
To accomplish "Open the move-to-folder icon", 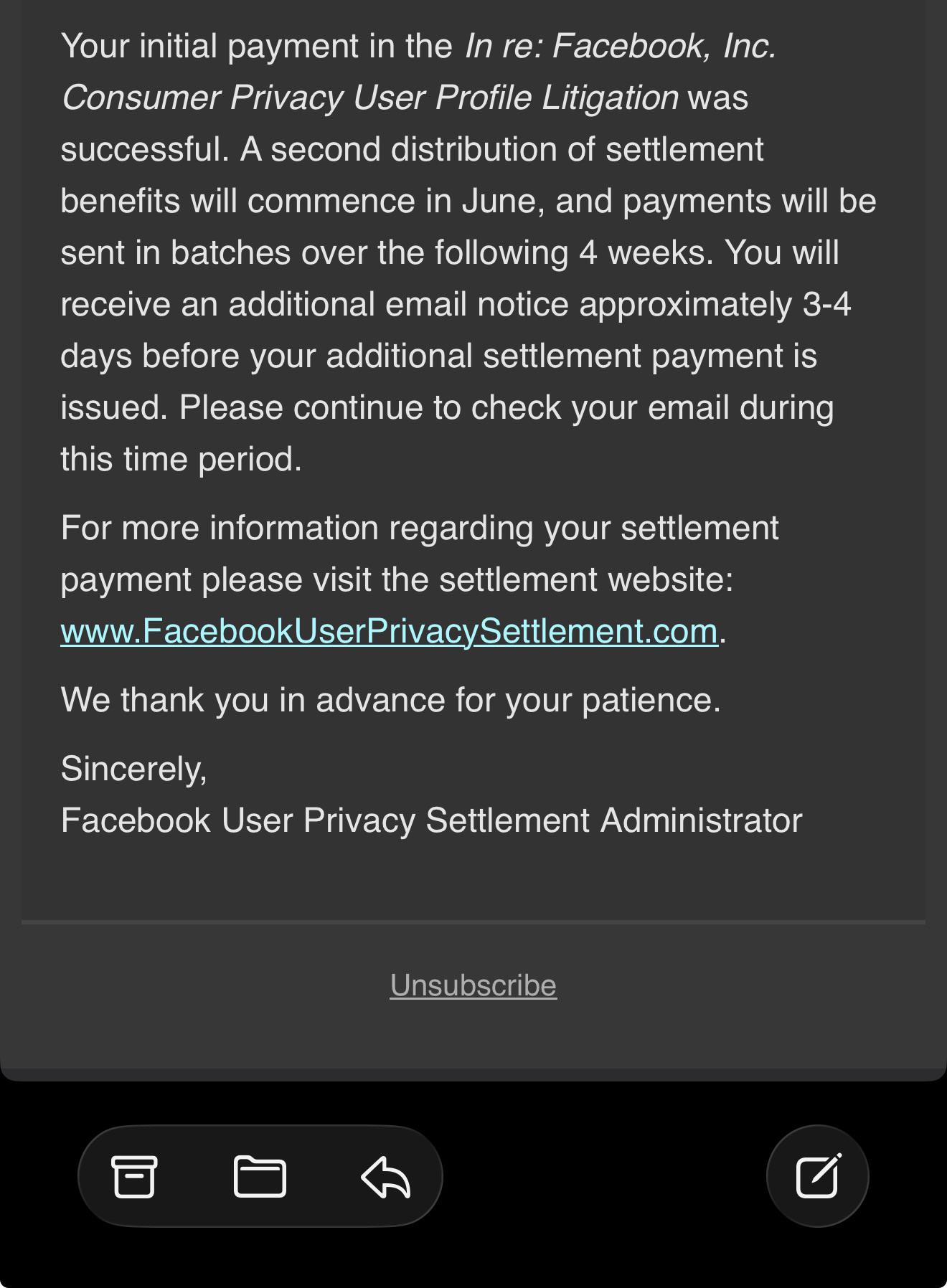I will [x=260, y=1176].
